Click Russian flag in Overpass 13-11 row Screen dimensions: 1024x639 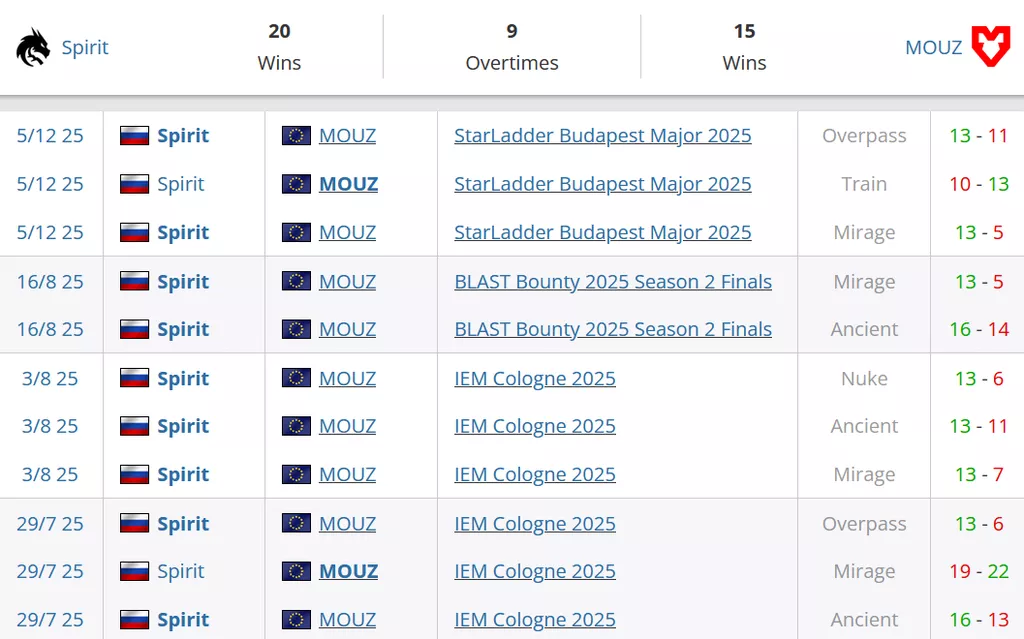click(134, 136)
